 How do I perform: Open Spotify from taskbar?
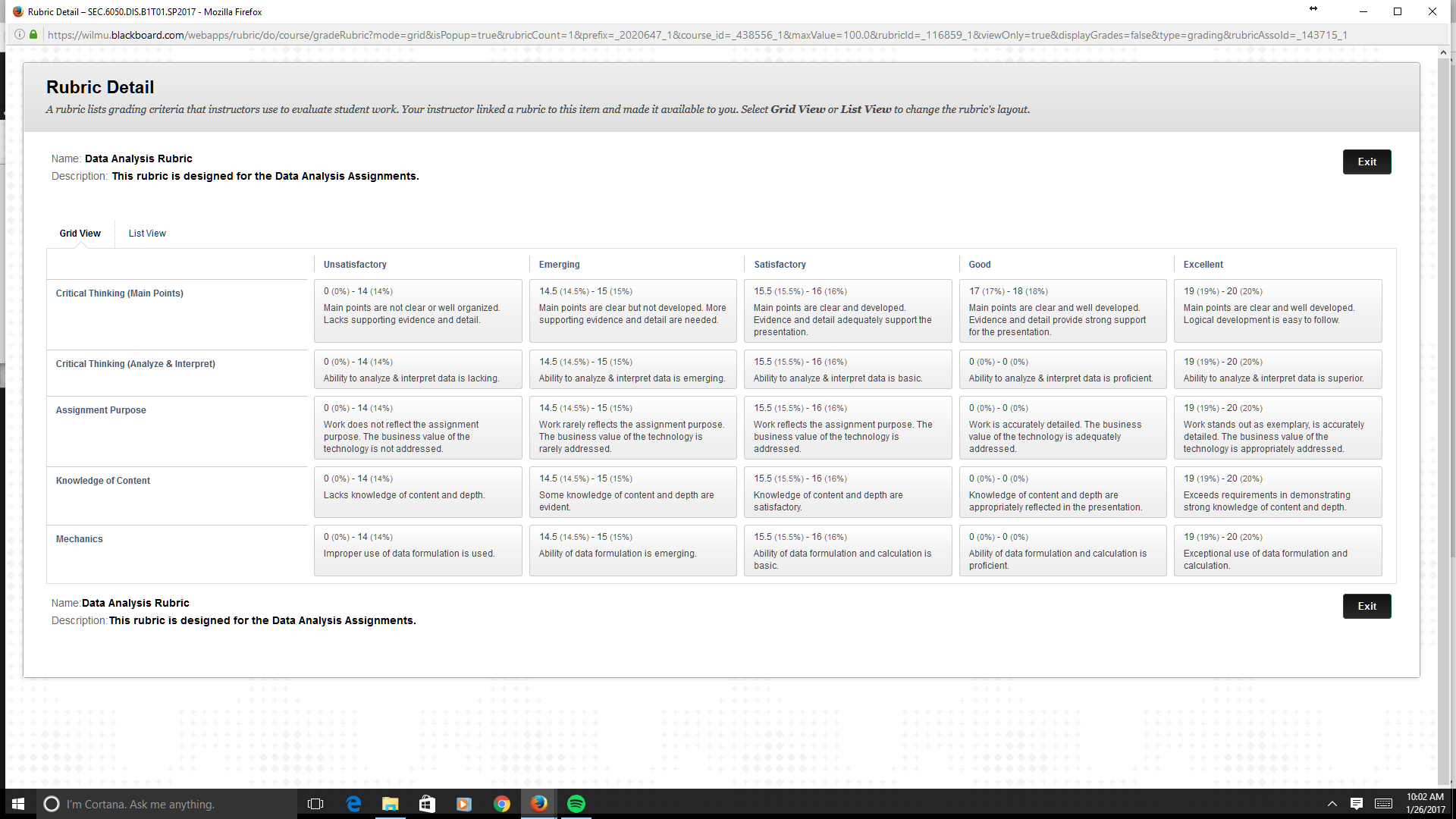tap(576, 804)
